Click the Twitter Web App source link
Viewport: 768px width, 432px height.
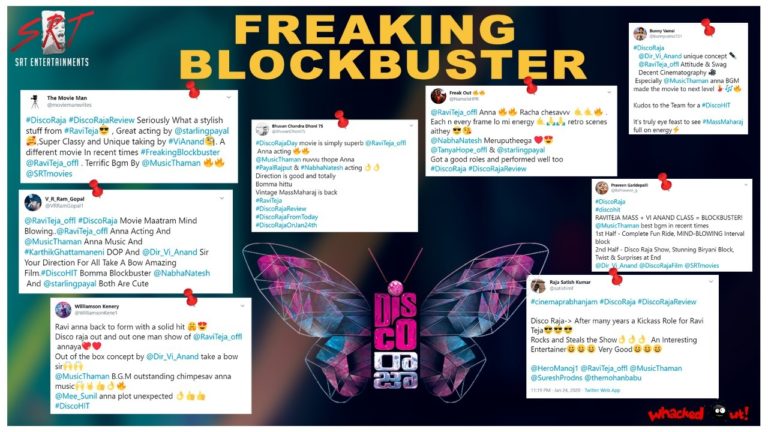tap(602, 390)
